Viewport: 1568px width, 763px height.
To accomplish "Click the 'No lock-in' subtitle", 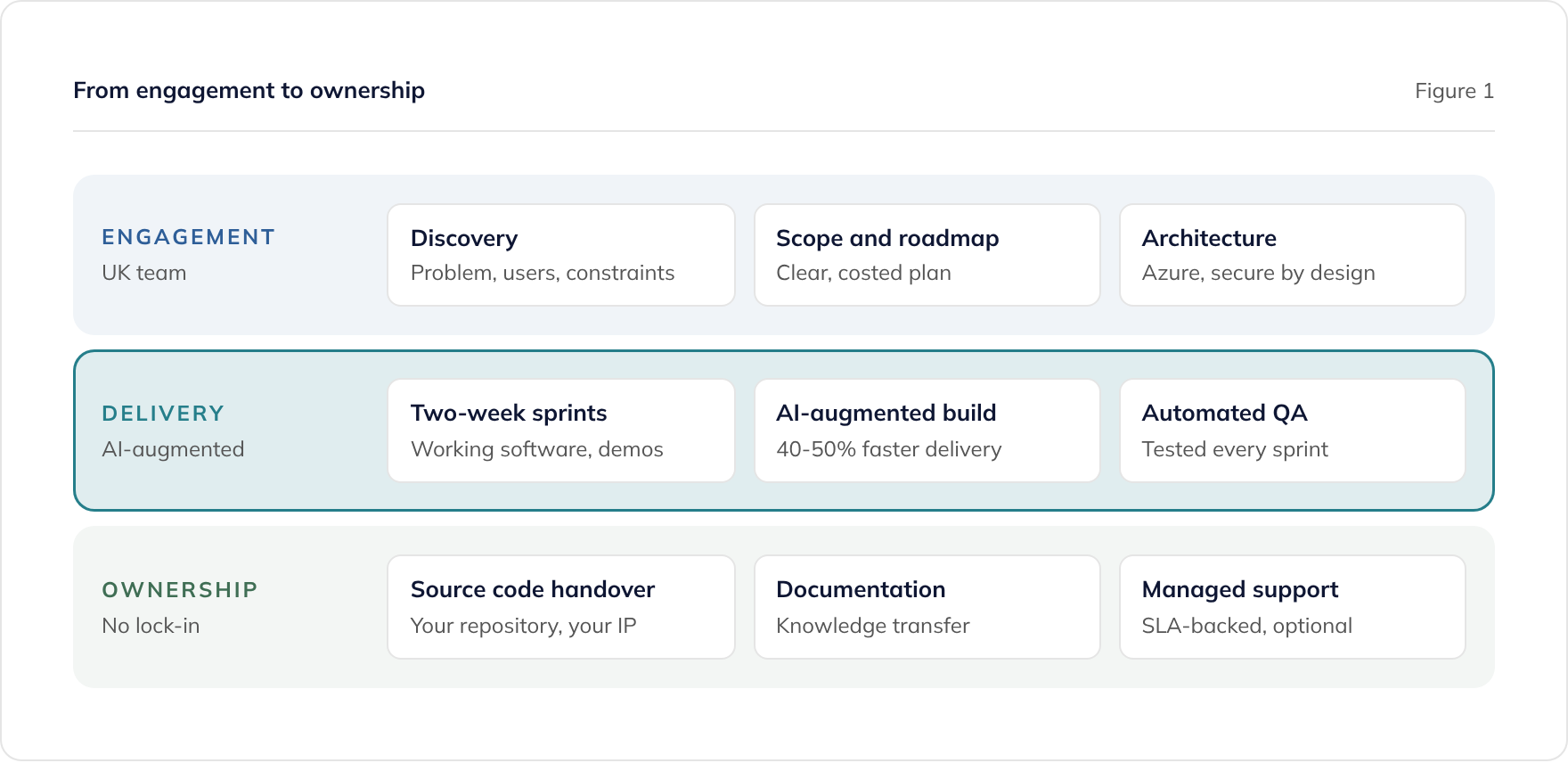I will (x=151, y=626).
